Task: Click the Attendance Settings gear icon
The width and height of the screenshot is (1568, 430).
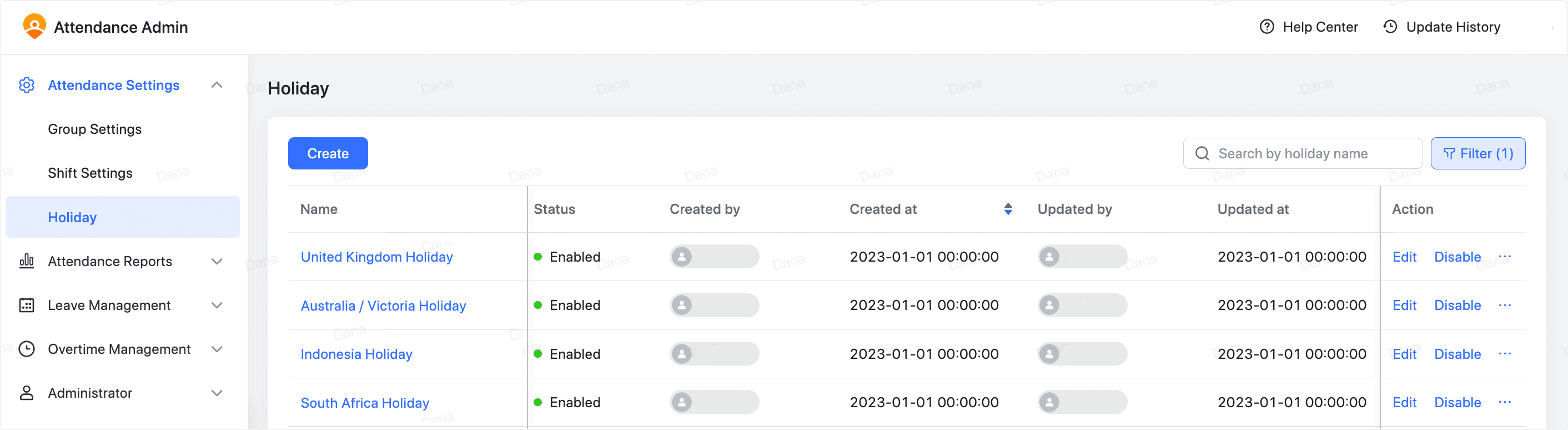Action: (27, 85)
